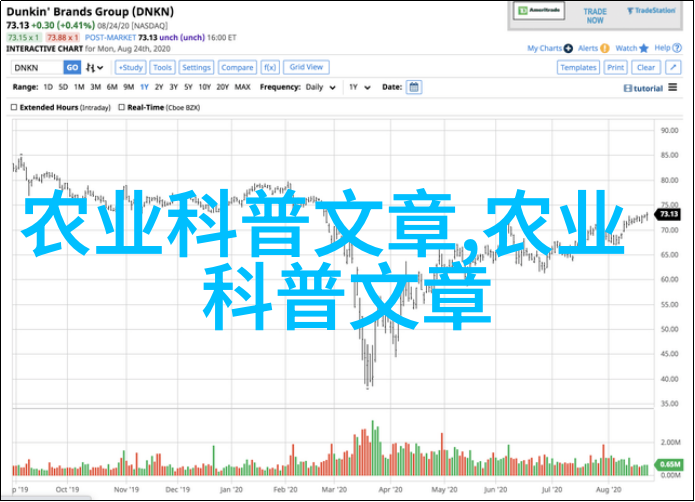The width and height of the screenshot is (695, 502).
Task: Click the Templates button
Action: (x=578, y=68)
